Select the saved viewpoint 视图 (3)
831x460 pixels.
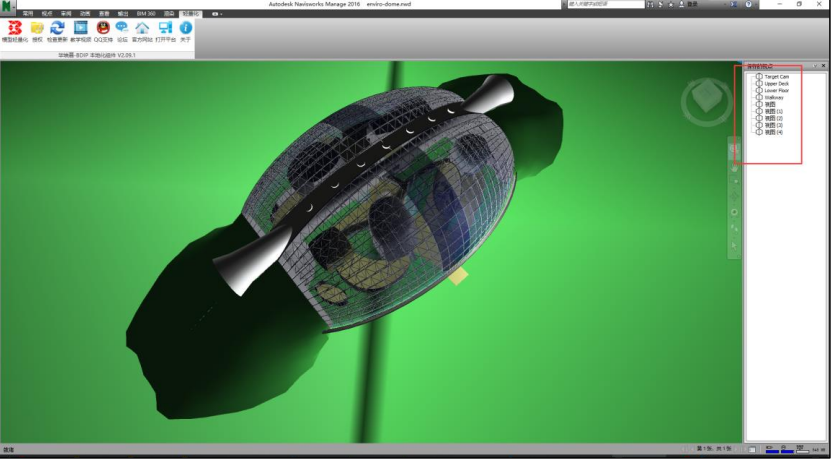[x=773, y=125]
